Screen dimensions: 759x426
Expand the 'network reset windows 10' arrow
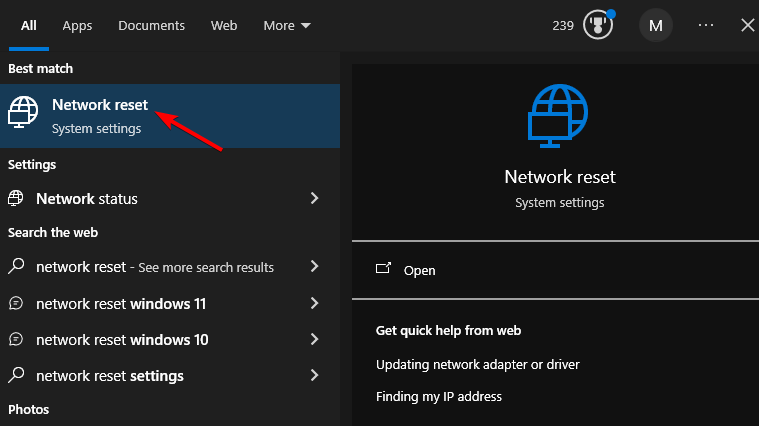click(315, 339)
